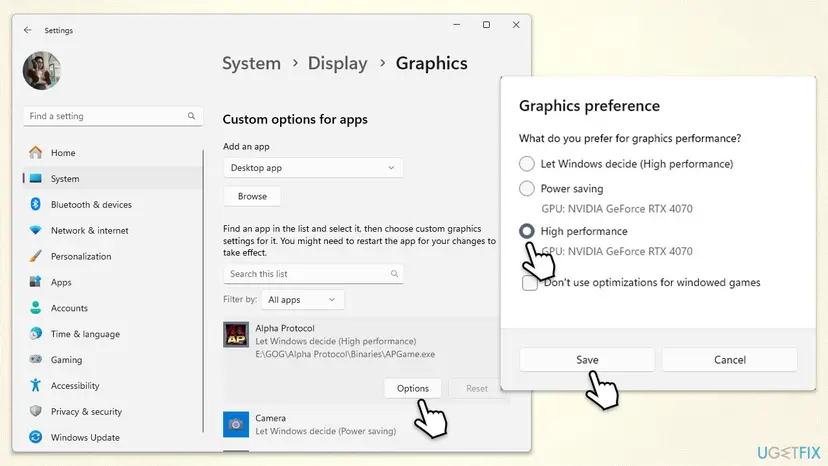Select System in the sidebar

click(x=113, y=179)
